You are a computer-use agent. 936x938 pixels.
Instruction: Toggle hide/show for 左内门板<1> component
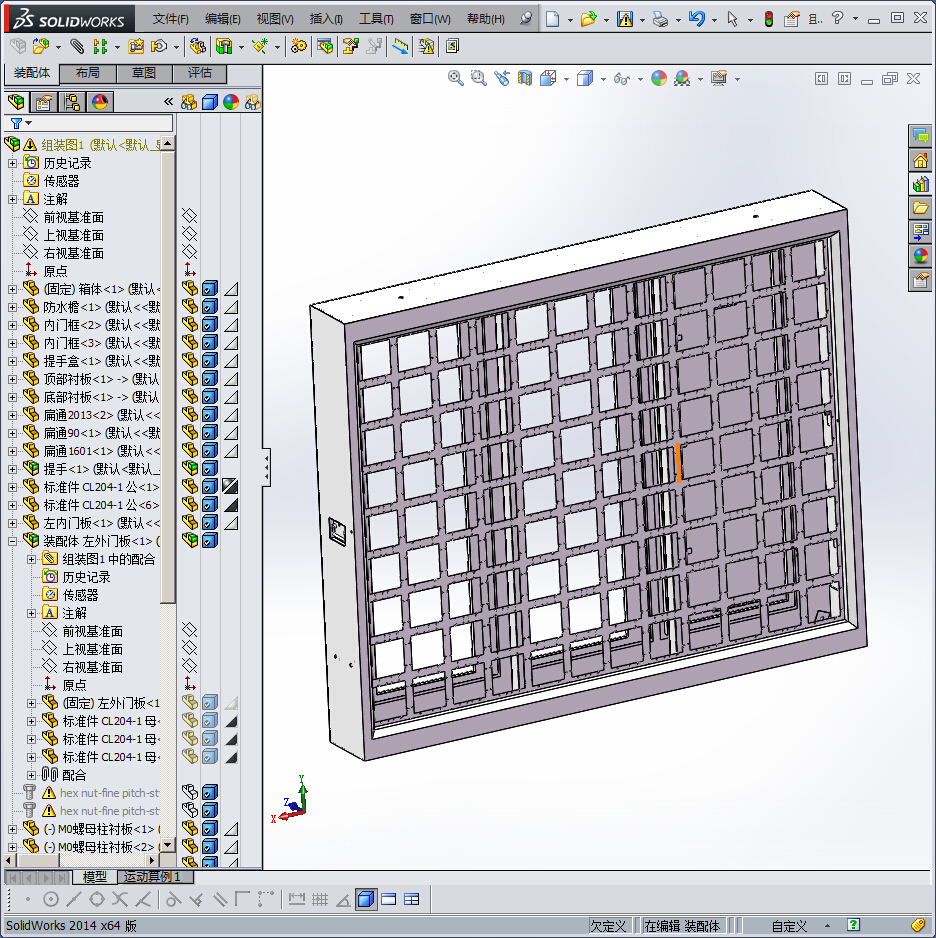(190, 523)
